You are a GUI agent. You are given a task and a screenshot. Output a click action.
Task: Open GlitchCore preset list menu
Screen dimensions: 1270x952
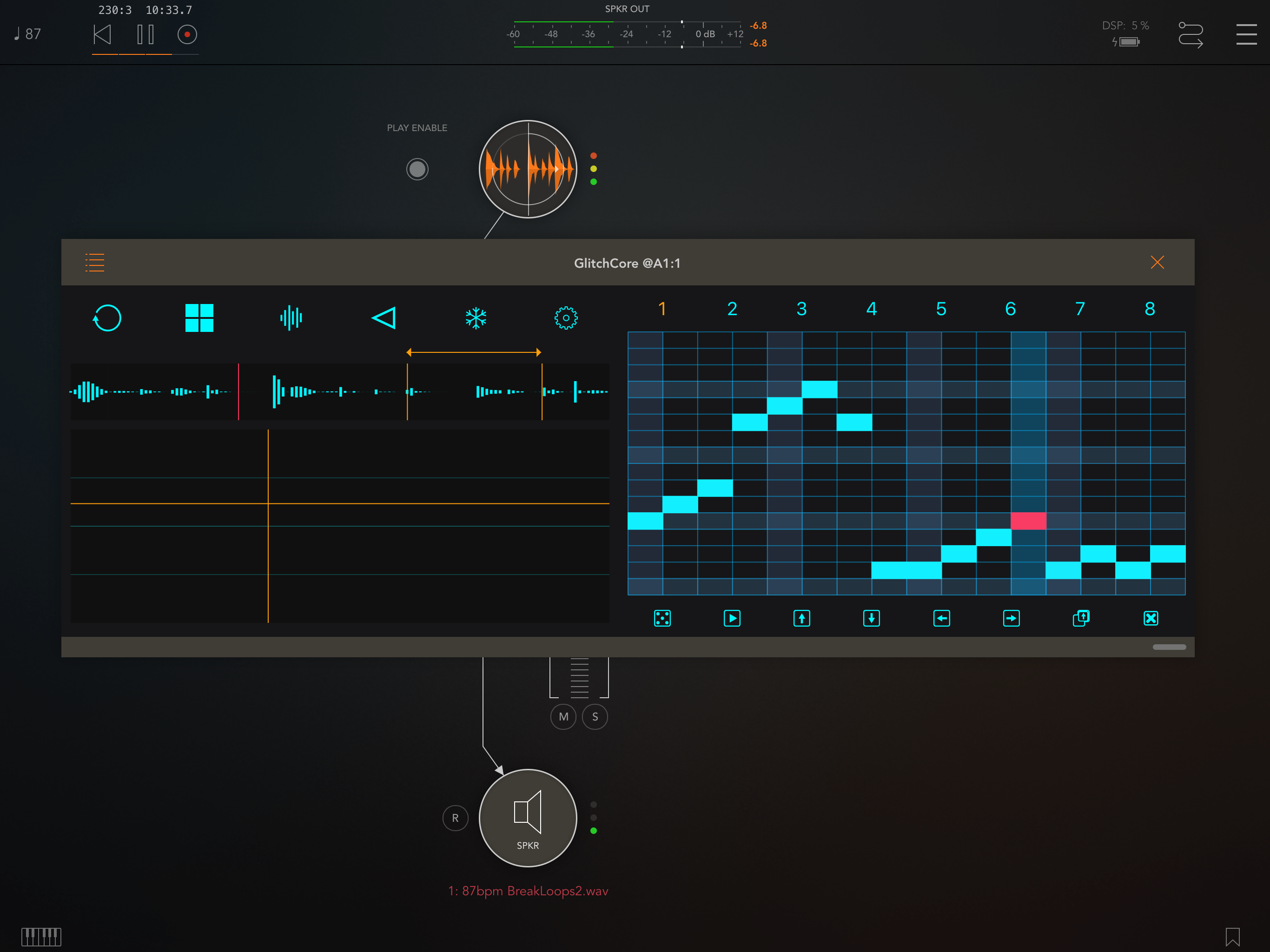click(95, 263)
